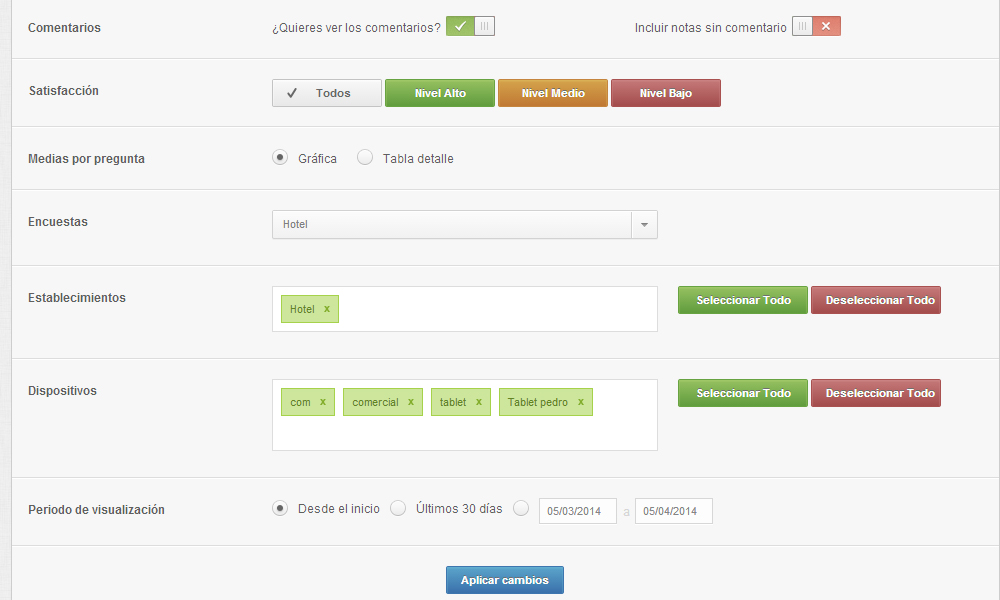The image size is (1000, 600).
Task: Select the custom date range radio button
Action: [x=521, y=508]
